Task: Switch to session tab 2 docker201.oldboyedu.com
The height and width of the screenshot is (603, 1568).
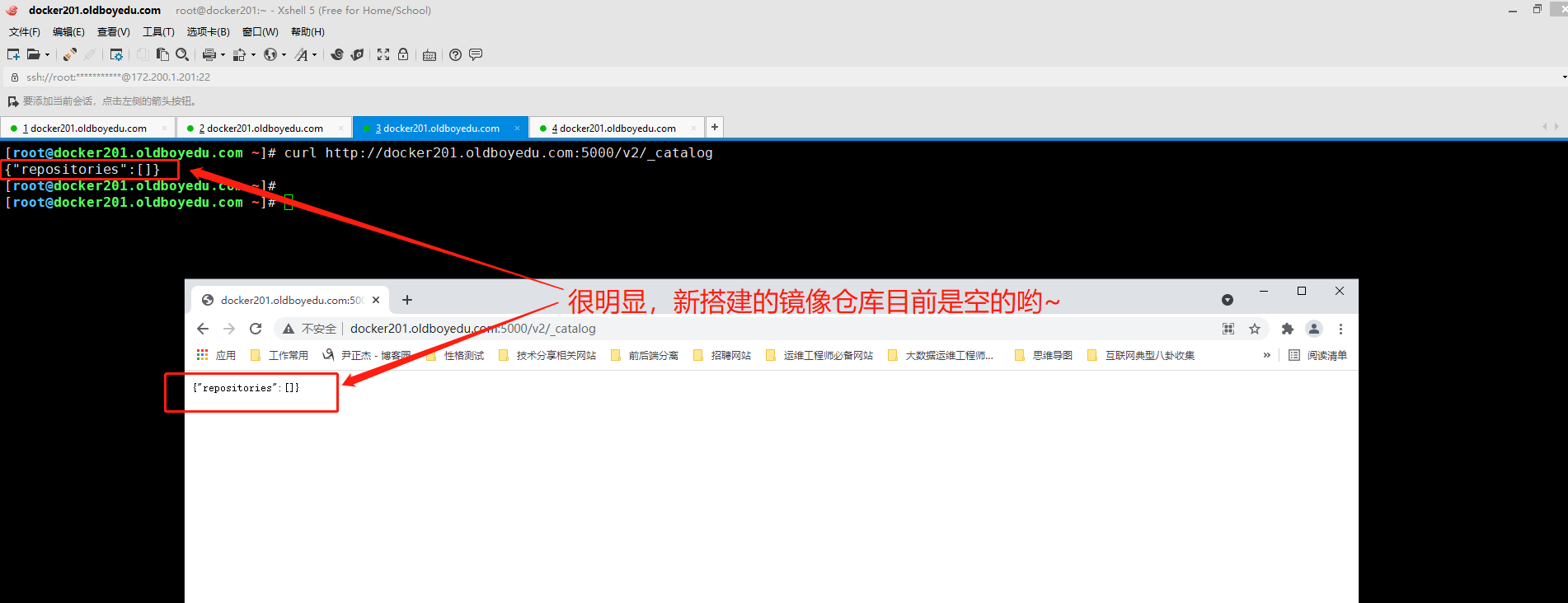Action: pyautogui.click(x=265, y=128)
